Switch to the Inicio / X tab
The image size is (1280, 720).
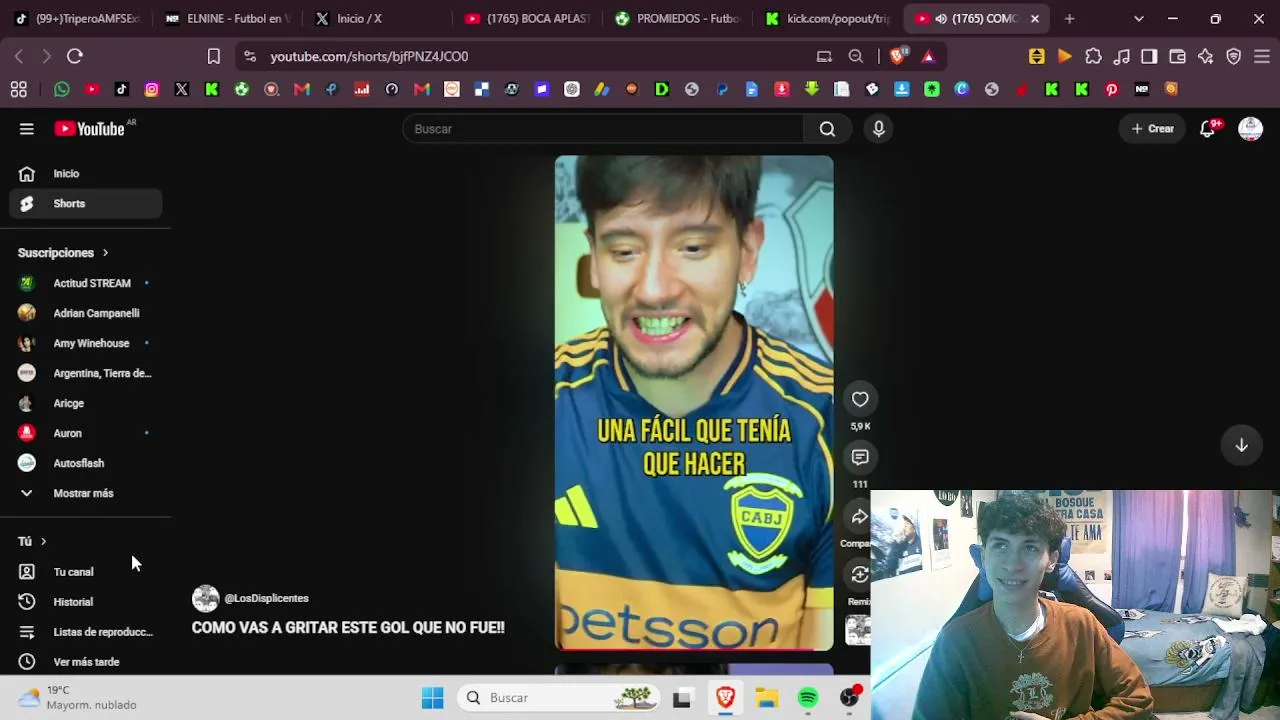tap(378, 18)
